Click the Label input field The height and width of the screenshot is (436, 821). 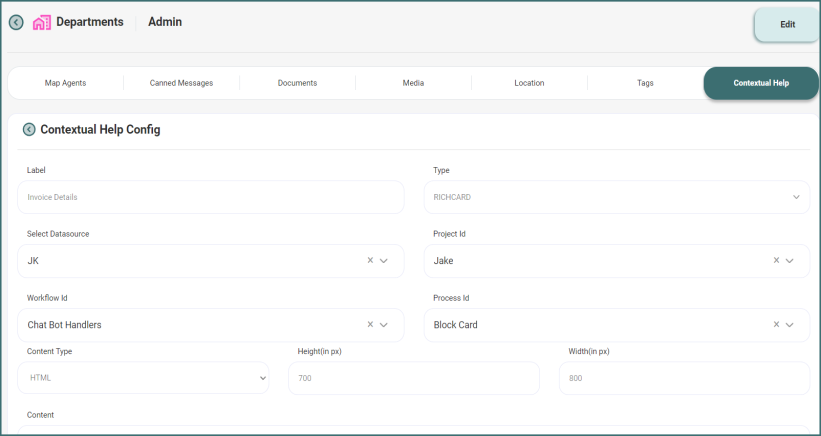pyautogui.click(x=210, y=197)
